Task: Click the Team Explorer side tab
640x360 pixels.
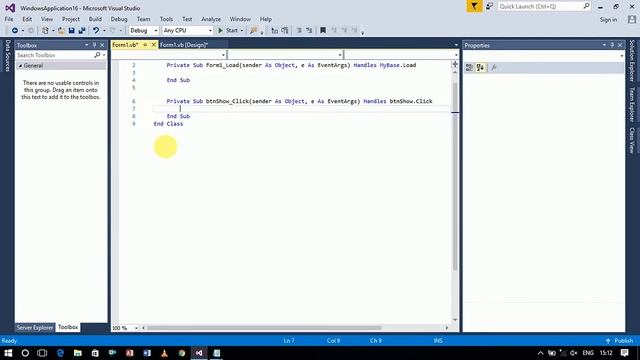Action: 632,104
